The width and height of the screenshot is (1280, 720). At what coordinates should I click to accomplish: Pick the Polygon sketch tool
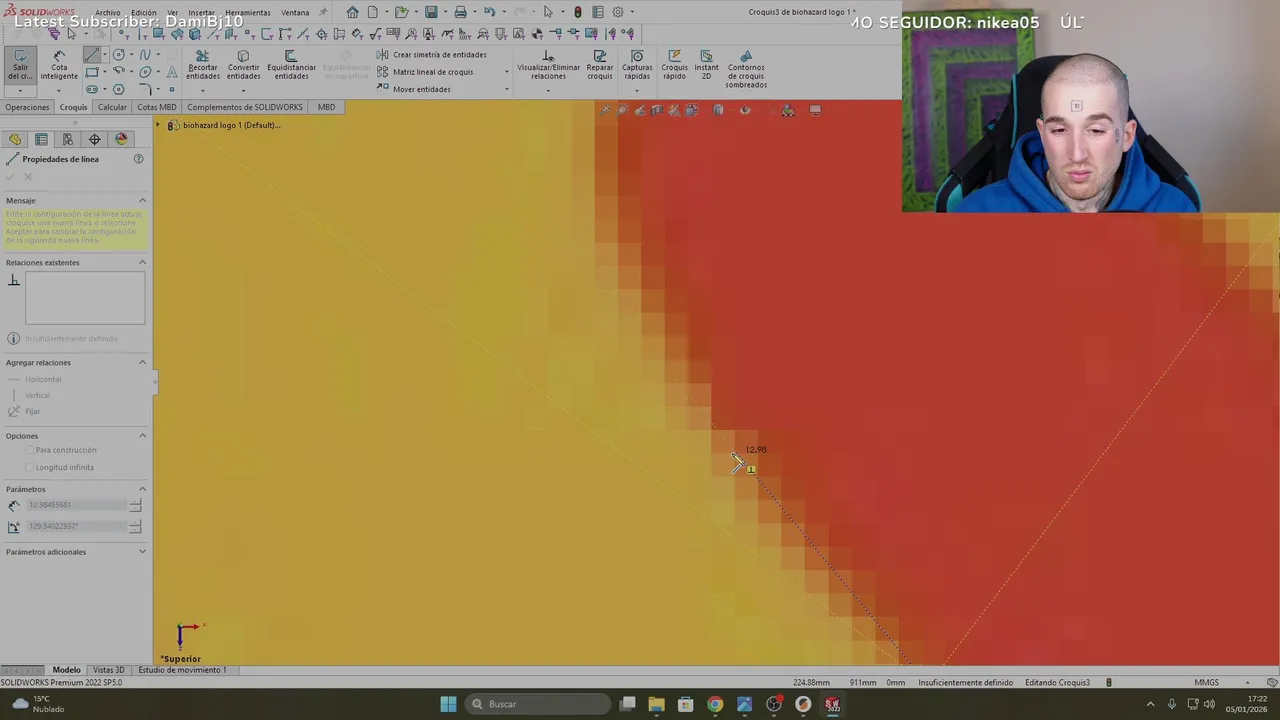coord(119,89)
